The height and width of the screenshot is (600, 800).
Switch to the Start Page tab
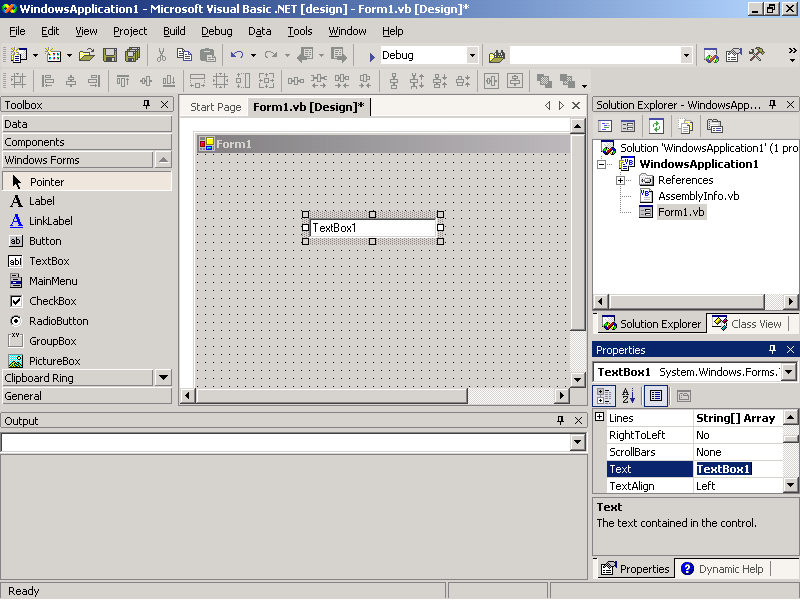tap(215, 107)
